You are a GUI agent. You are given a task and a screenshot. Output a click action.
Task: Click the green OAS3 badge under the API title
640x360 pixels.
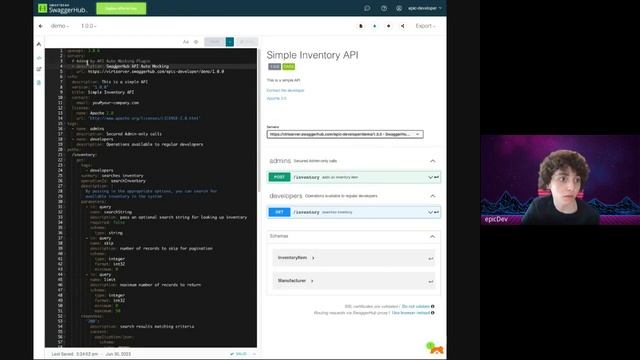pyautogui.click(x=289, y=67)
